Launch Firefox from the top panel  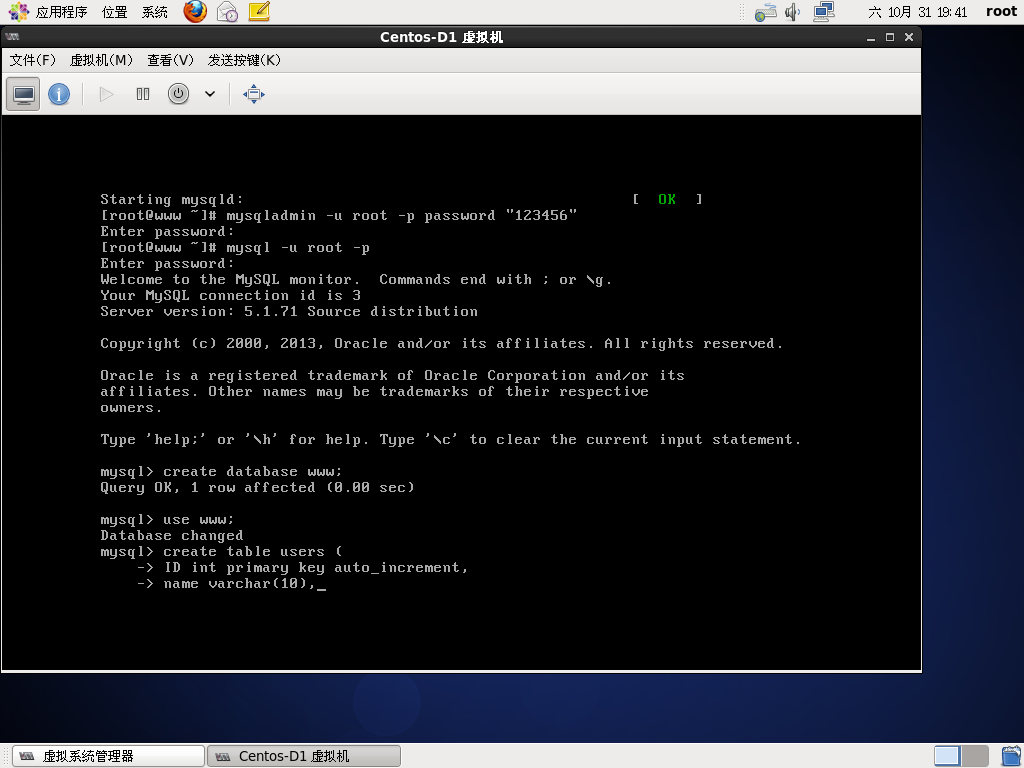tap(195, 12)
